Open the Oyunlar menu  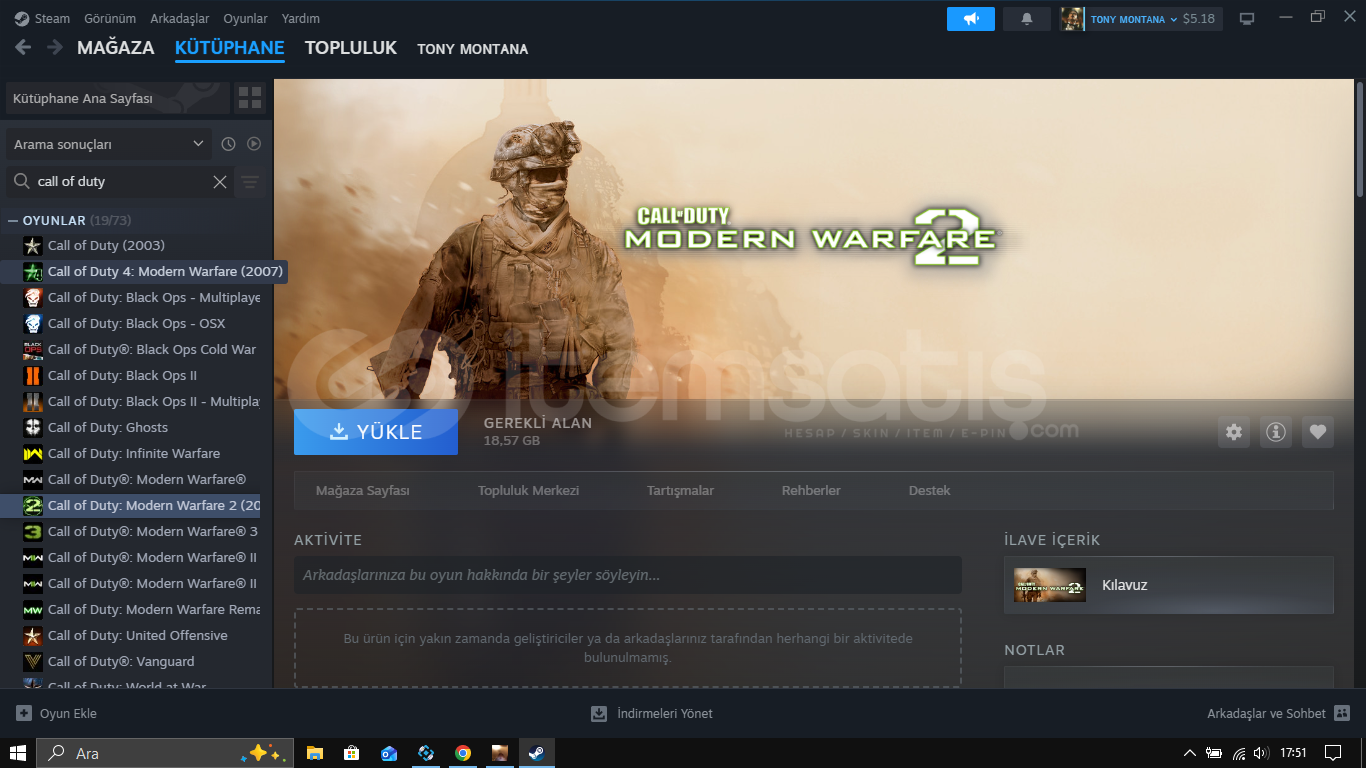click(245, 18)
